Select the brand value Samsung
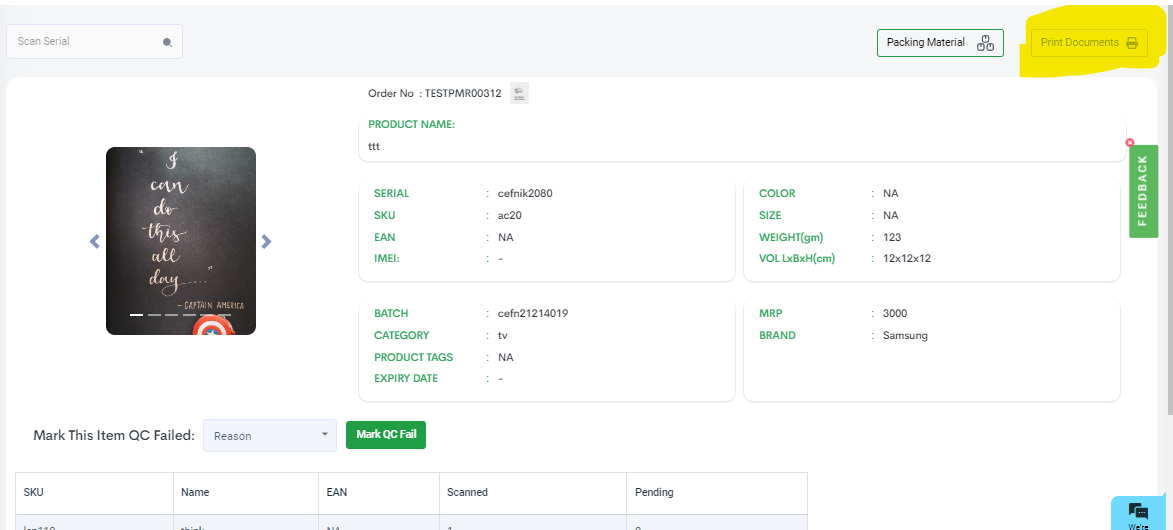 tap(905, 335)
